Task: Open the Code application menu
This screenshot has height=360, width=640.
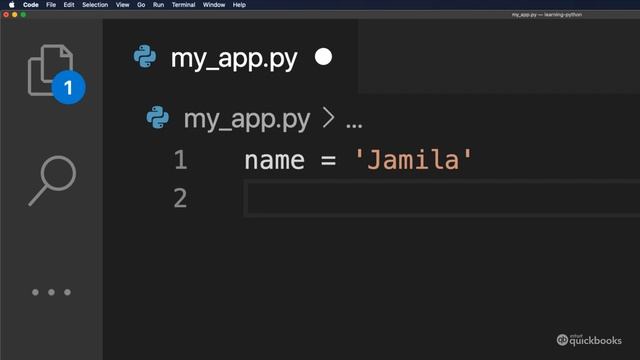Action: point(31,5)
